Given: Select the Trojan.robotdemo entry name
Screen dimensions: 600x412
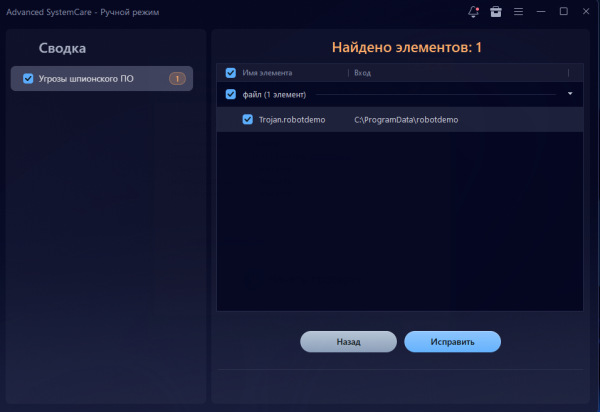Looking at the screenshot, I should (x=292, y=120).
